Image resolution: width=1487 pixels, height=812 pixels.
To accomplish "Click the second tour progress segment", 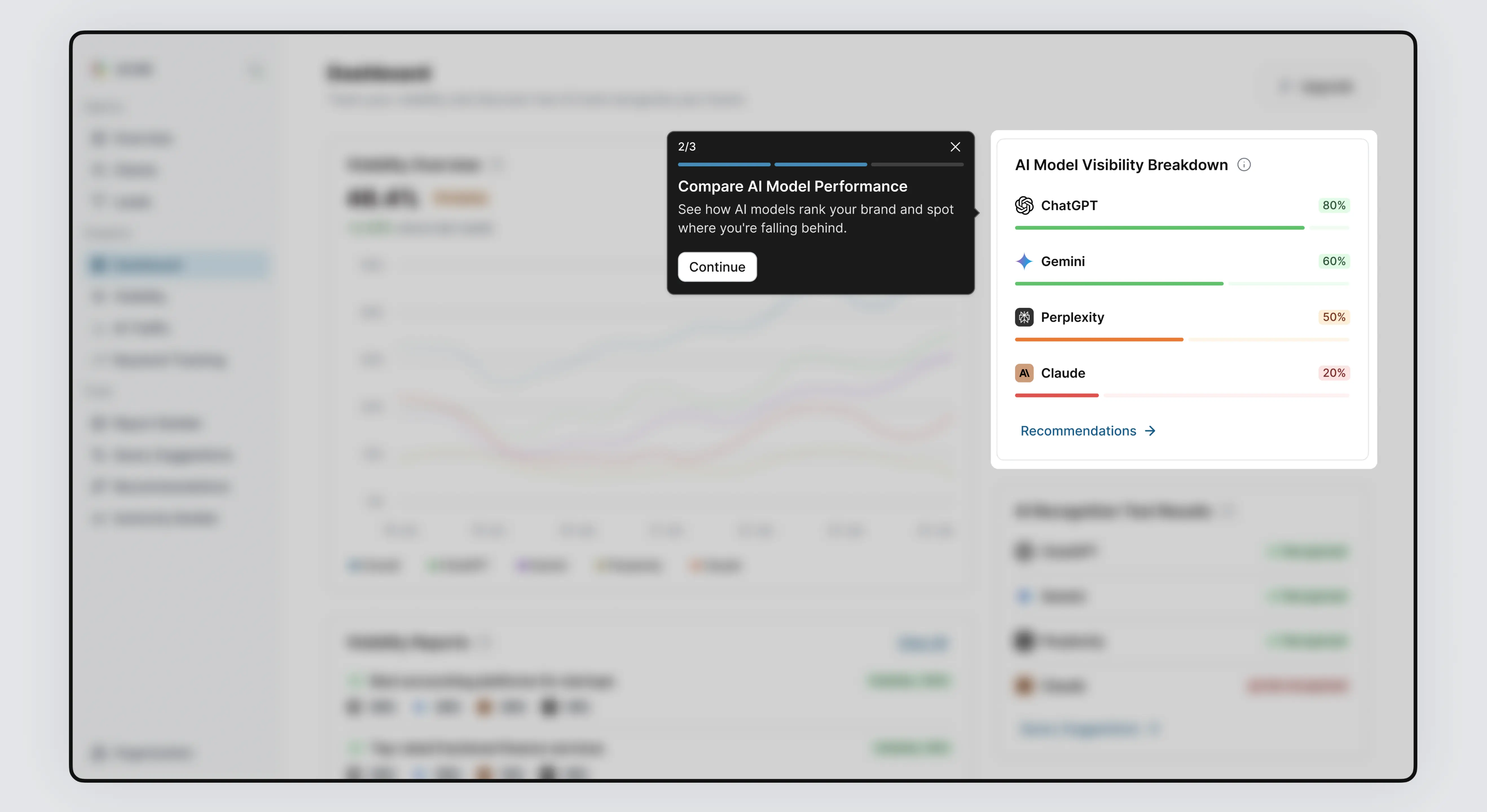I will (x=820, y=164).
